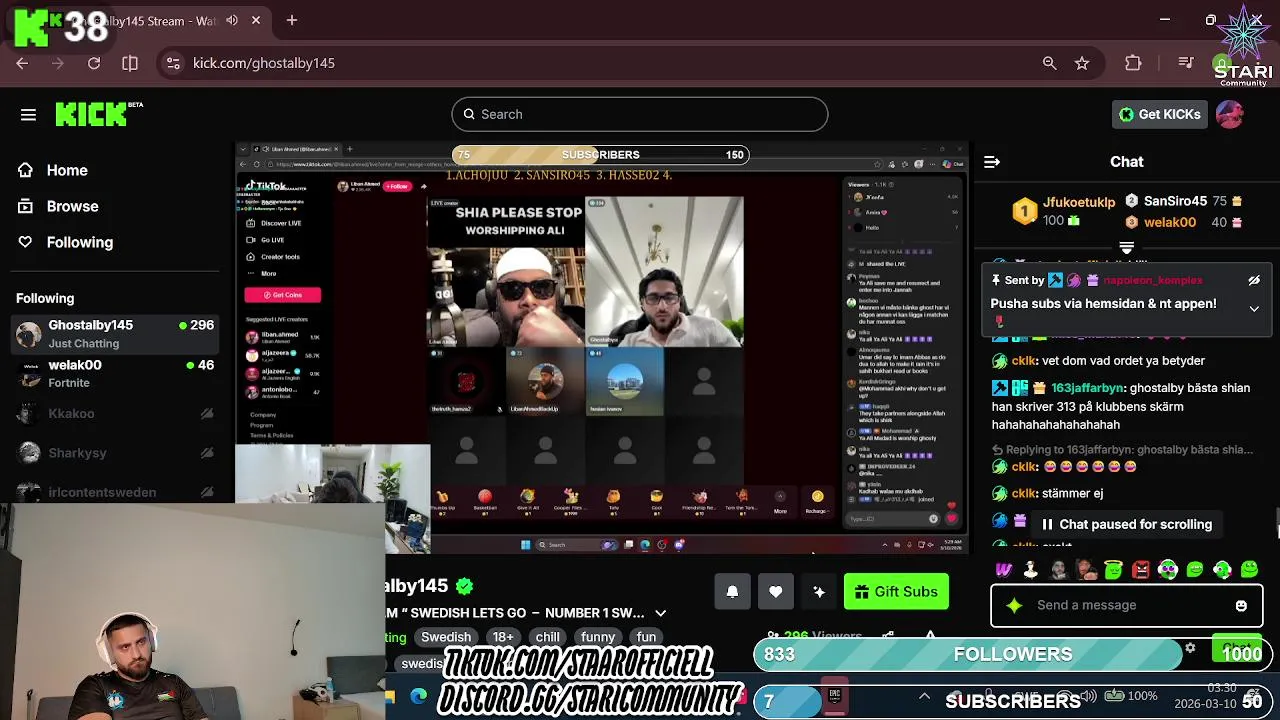Expand the gift leaderboard handle
1280x720 pixels.
click(x=1126, y=248)
